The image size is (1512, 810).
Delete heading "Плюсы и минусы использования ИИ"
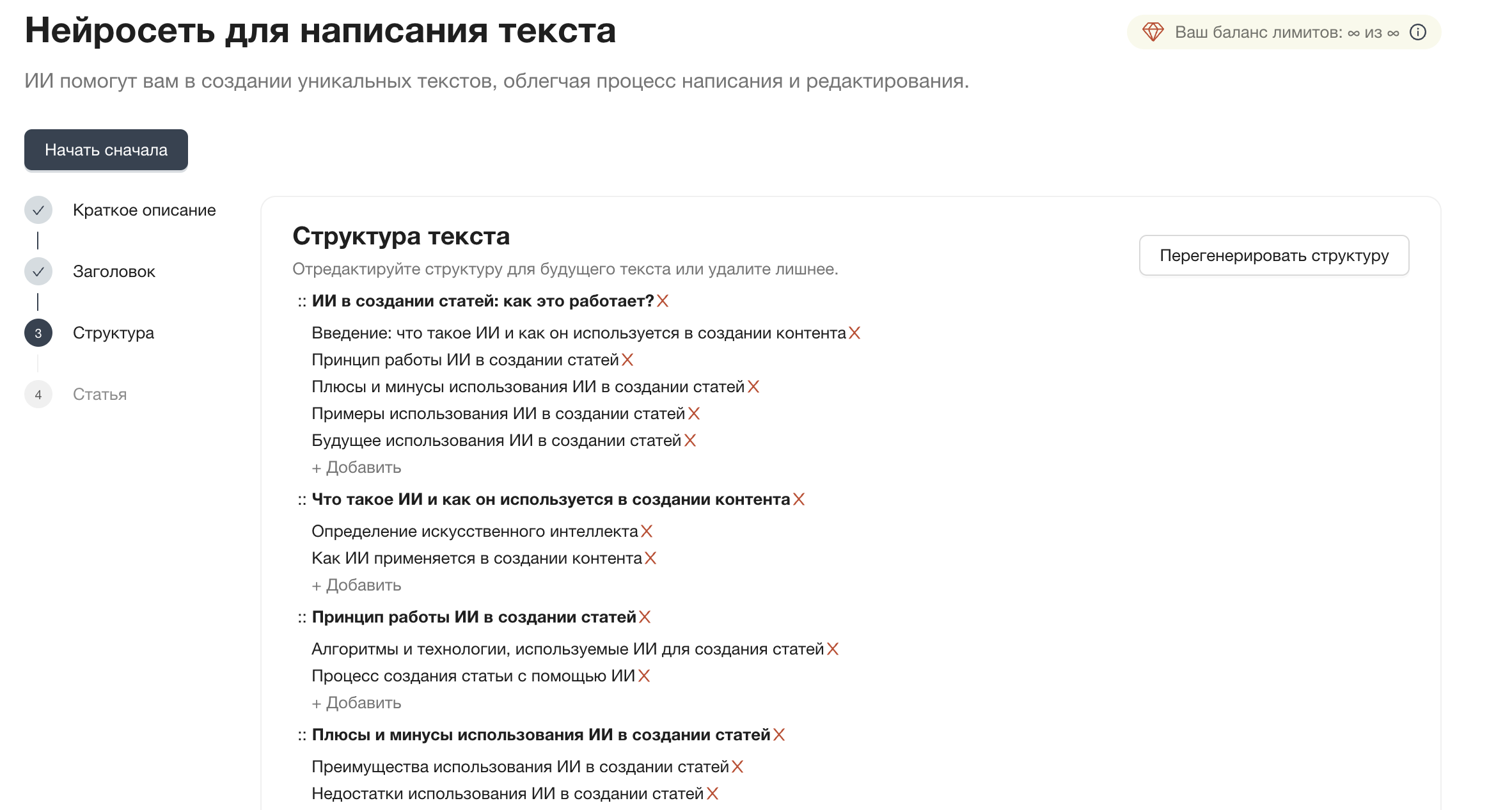[778, 735]
